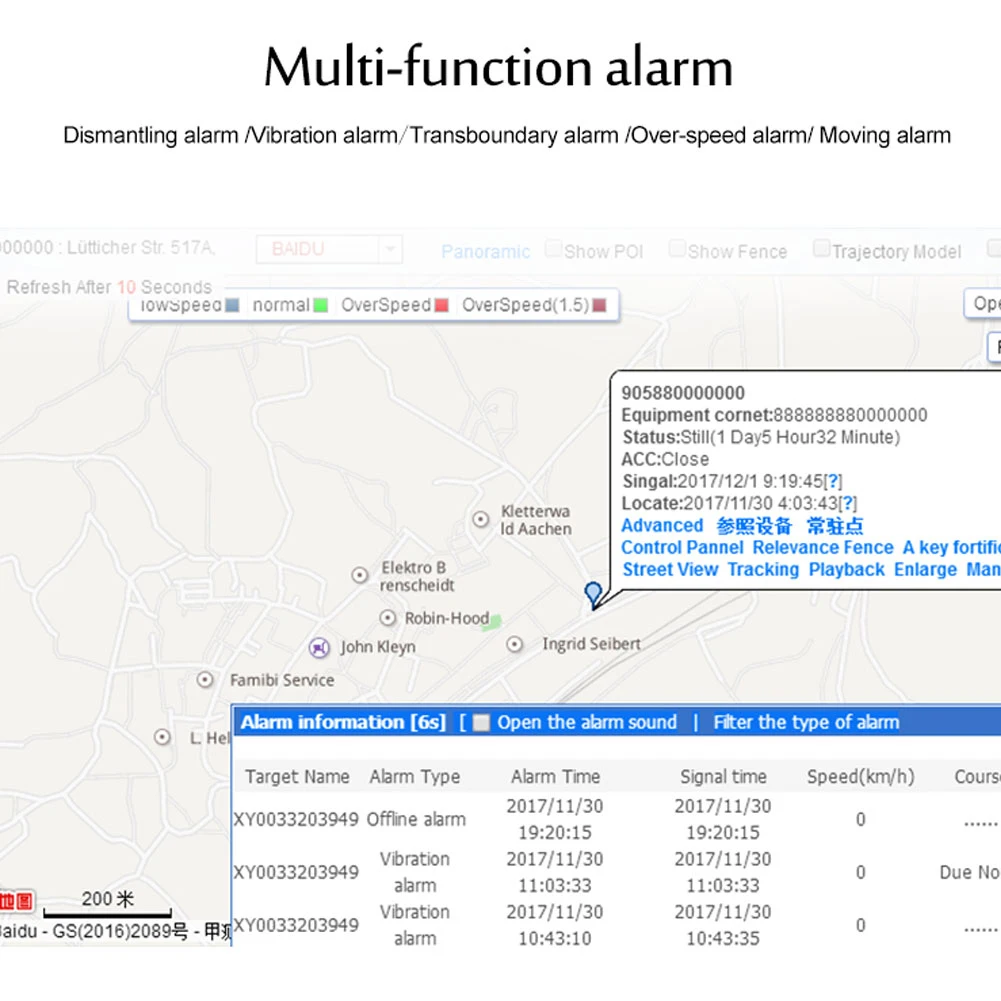Image resolution: width=1001 pixels, height=1001 pixels.
Task: Click the Baidu map logo
Action: (16, 901)
